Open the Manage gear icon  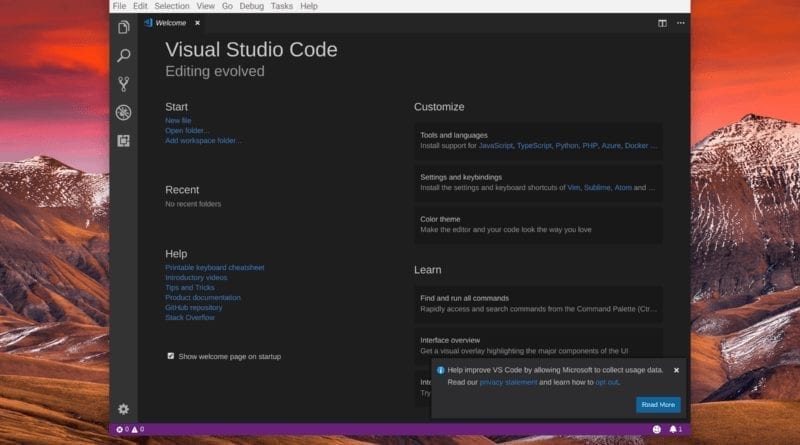[x=123, y=409]
